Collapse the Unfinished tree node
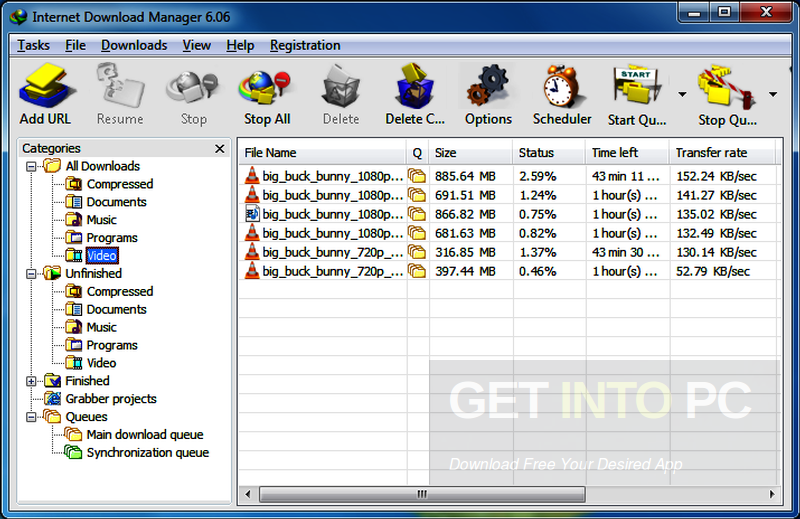Image resolution: width=800 pixels, height=519 pixels. click(31, 274)
